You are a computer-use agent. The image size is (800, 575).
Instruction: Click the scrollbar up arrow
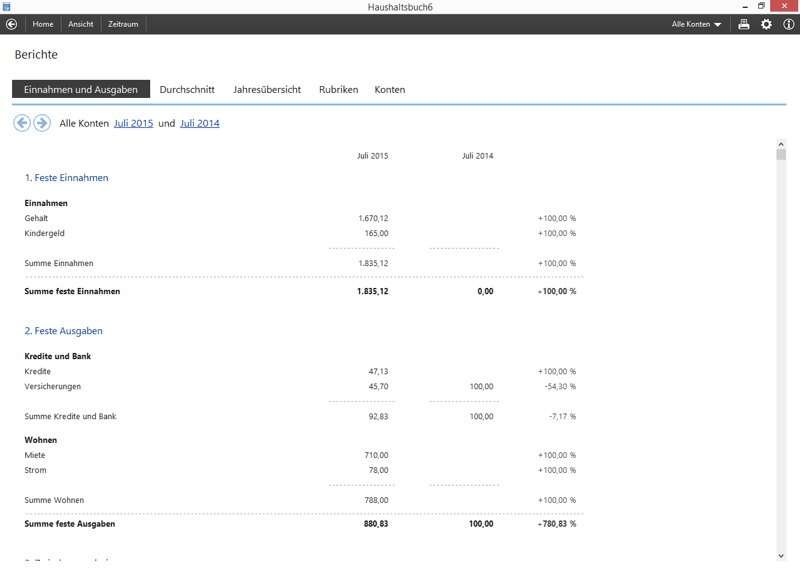click(781, 145)
